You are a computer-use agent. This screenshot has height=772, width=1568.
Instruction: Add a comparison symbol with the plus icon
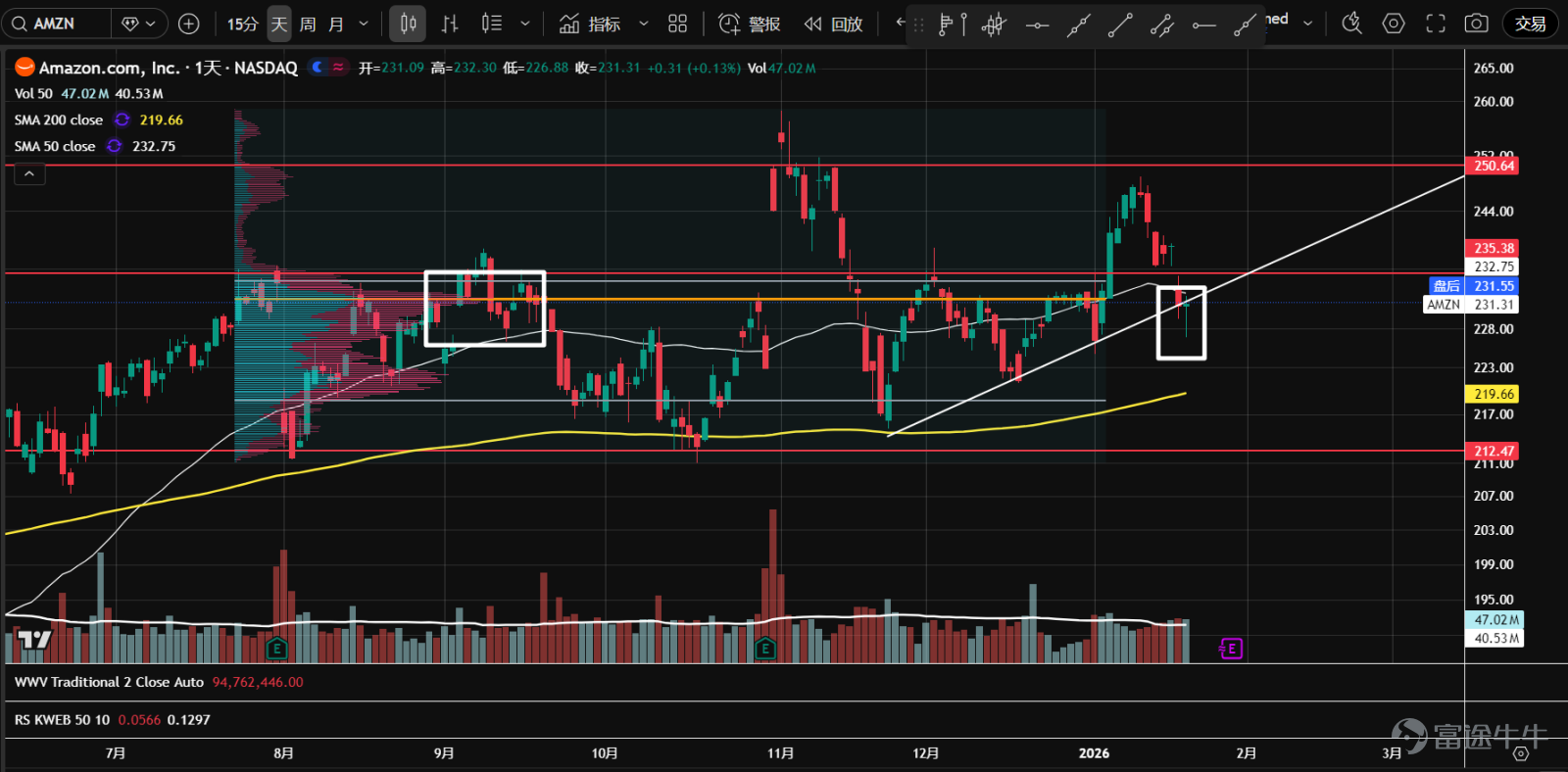click(189, 24)
